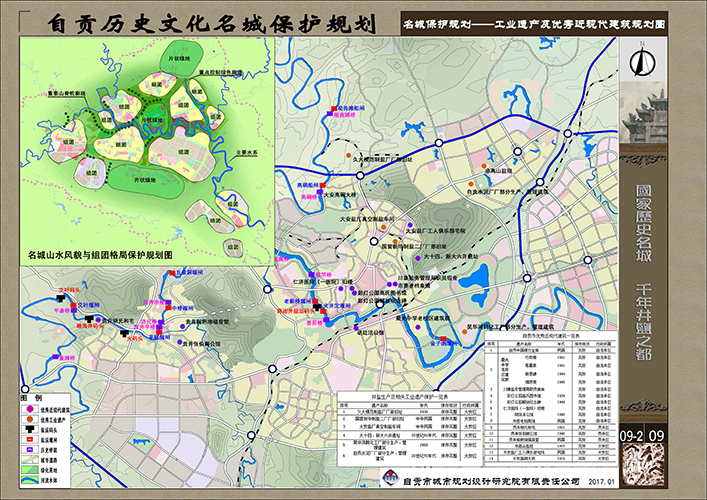The image size is (707, 500).
Task: Click the 图例 legend heading
Action: point(31,398)
